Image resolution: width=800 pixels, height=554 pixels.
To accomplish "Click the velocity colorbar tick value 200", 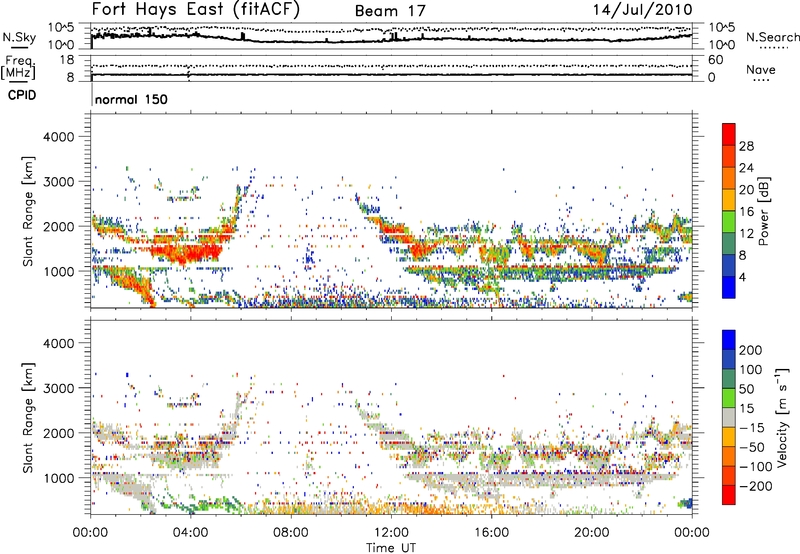I will (751, 350).
